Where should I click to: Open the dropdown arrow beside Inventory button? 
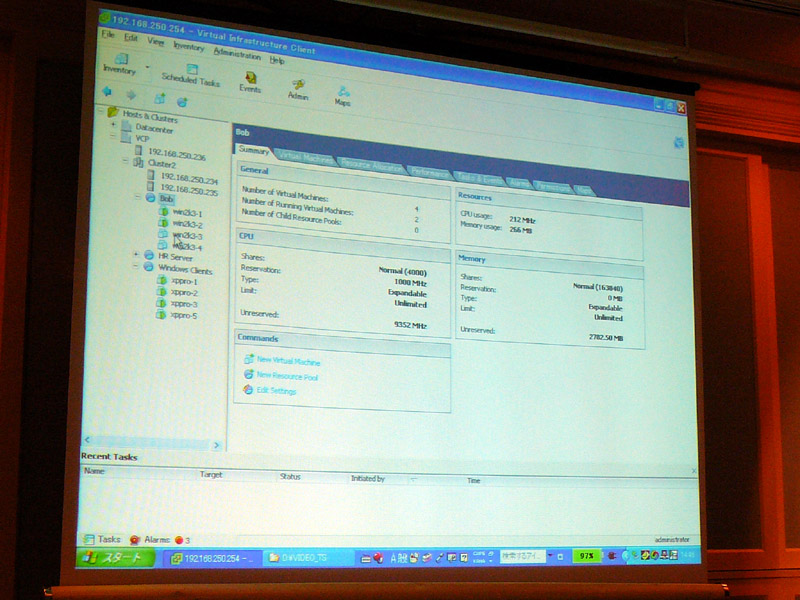pos(147,67)
